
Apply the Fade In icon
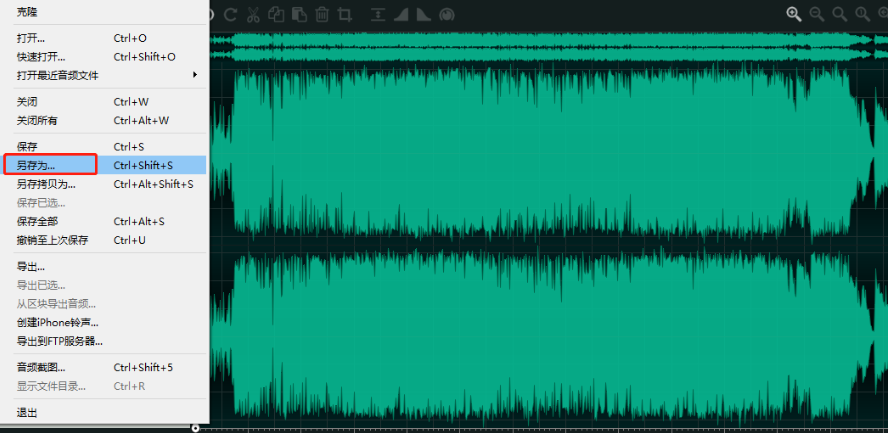pyautogui.click(x=401, y=14)
